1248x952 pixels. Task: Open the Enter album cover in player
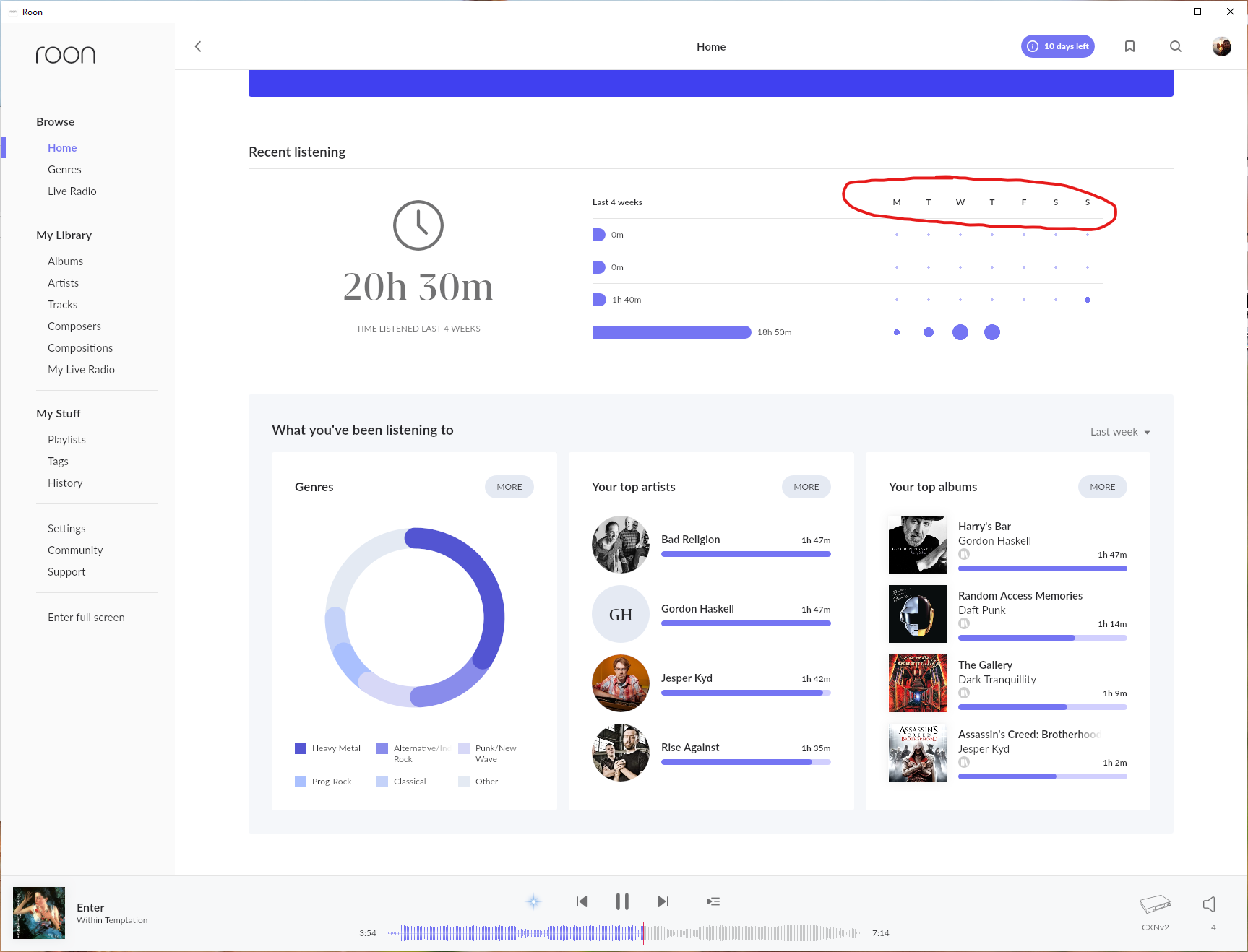click(39, 913)
